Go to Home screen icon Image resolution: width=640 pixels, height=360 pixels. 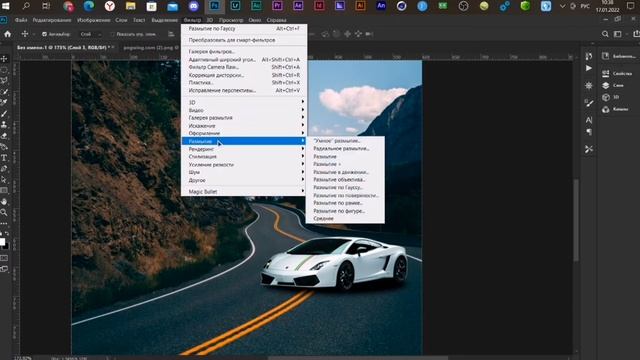(x=7, y=34)
